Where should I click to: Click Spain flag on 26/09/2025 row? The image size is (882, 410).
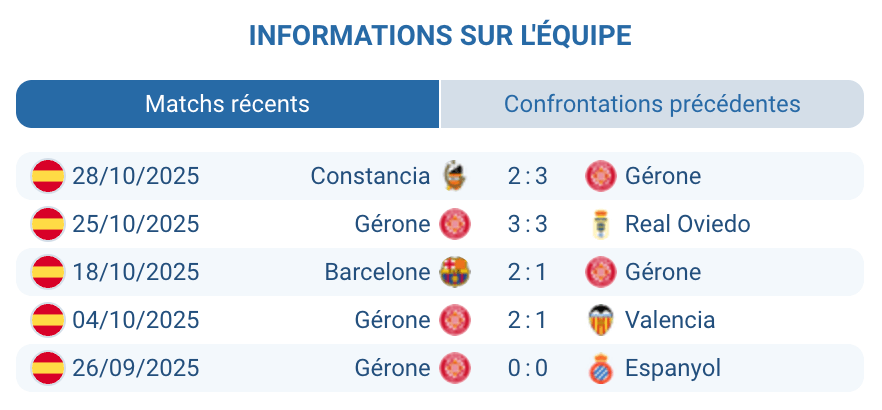point(47,368)
